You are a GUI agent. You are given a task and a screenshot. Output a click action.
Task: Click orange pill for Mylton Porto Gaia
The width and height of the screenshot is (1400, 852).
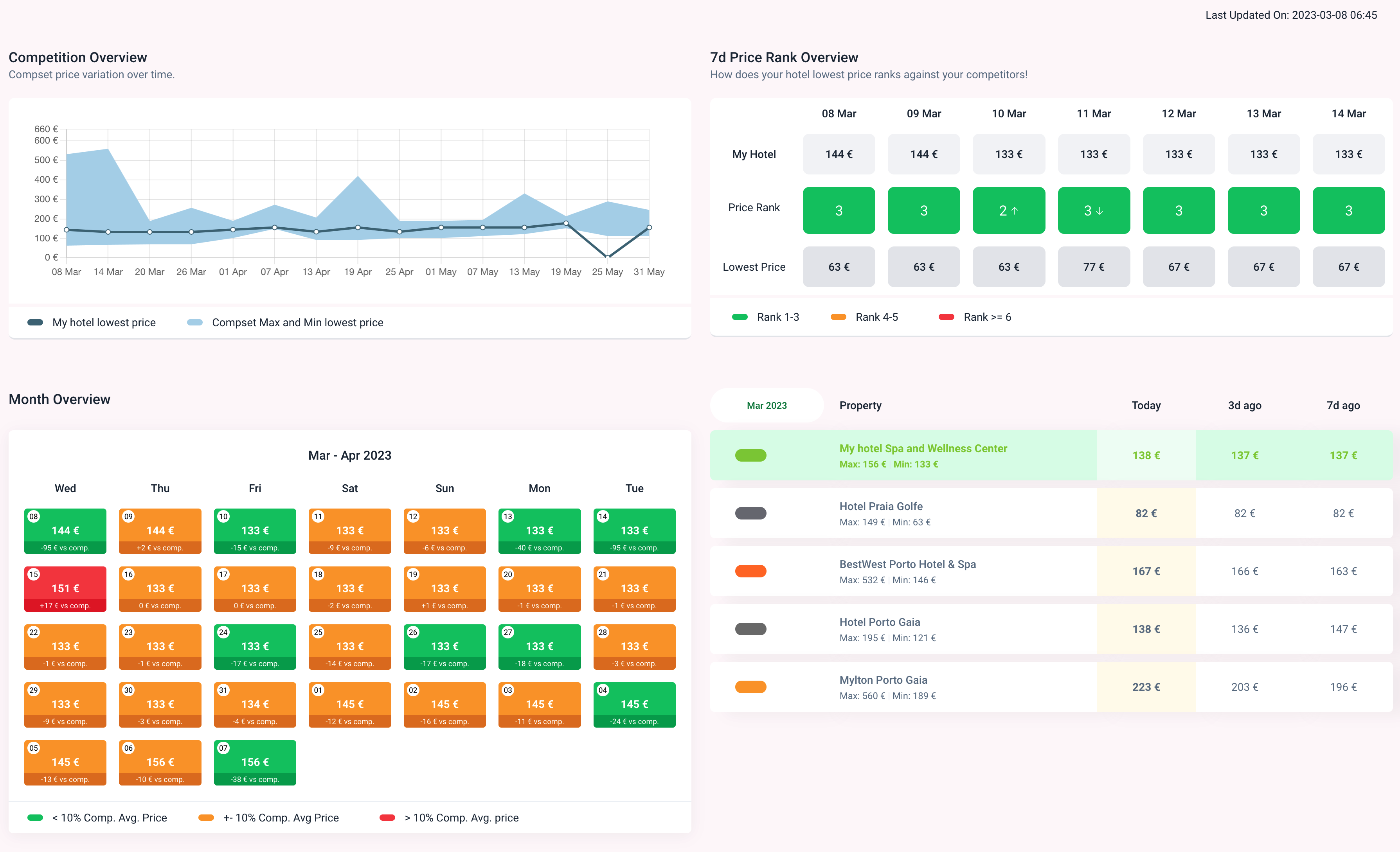pyautogui.click(x=750, y=687)
